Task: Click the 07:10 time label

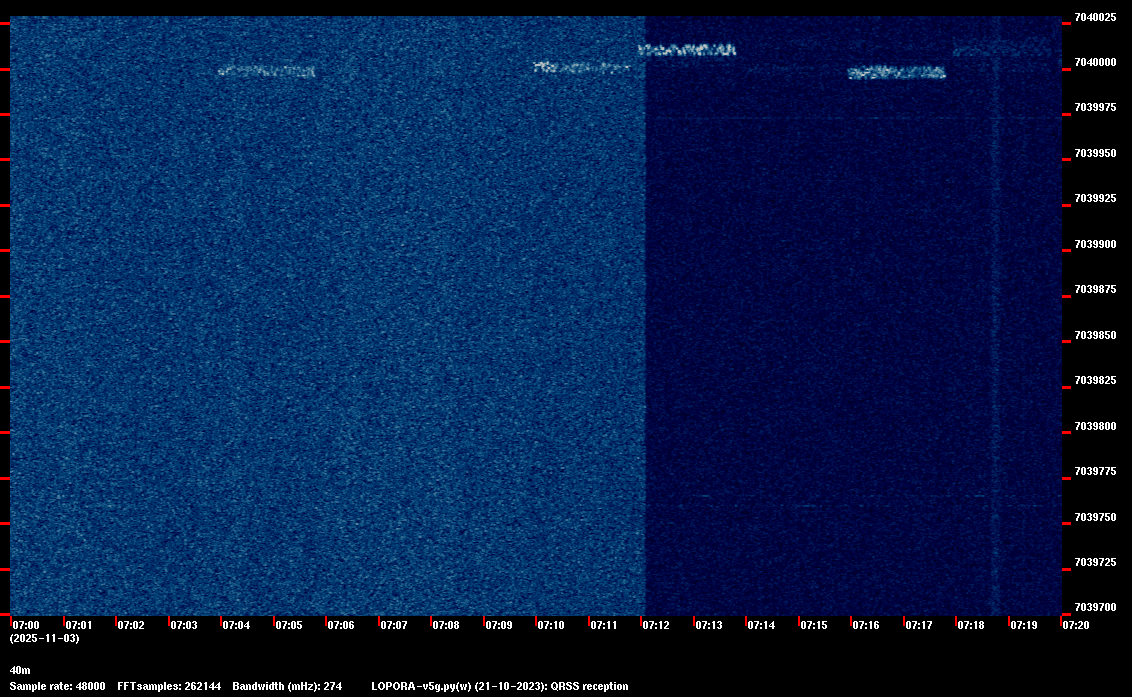Action: point(551,625)
